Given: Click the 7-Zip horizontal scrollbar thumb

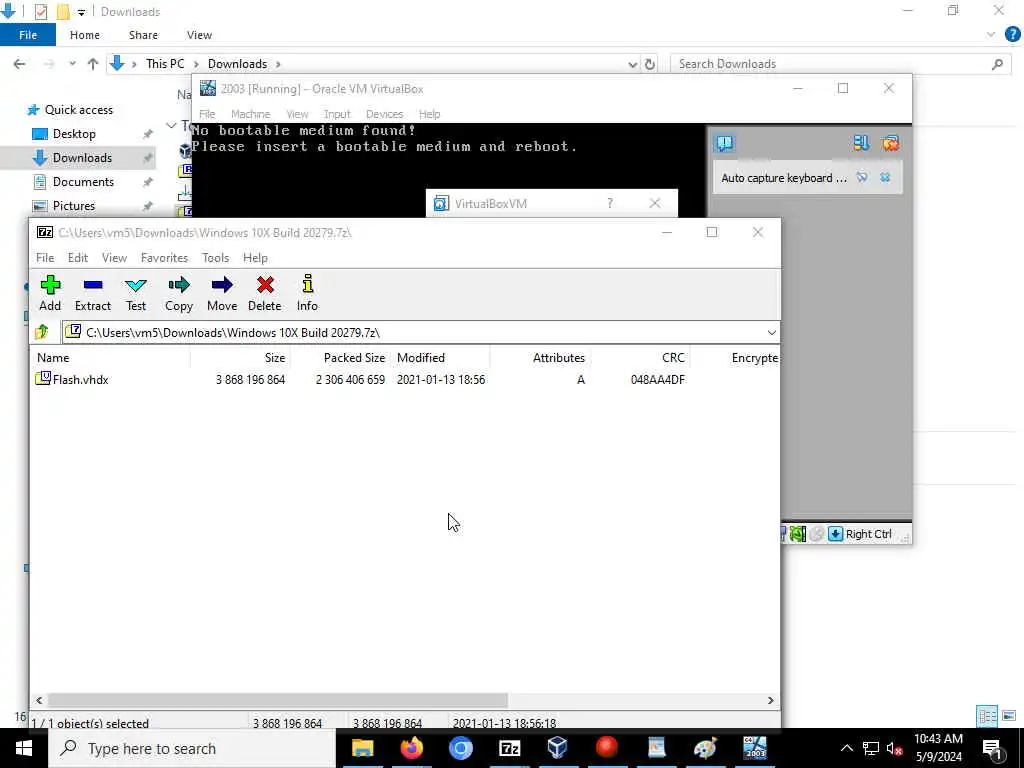Looking at the screenshot, I should click(278, 700).
